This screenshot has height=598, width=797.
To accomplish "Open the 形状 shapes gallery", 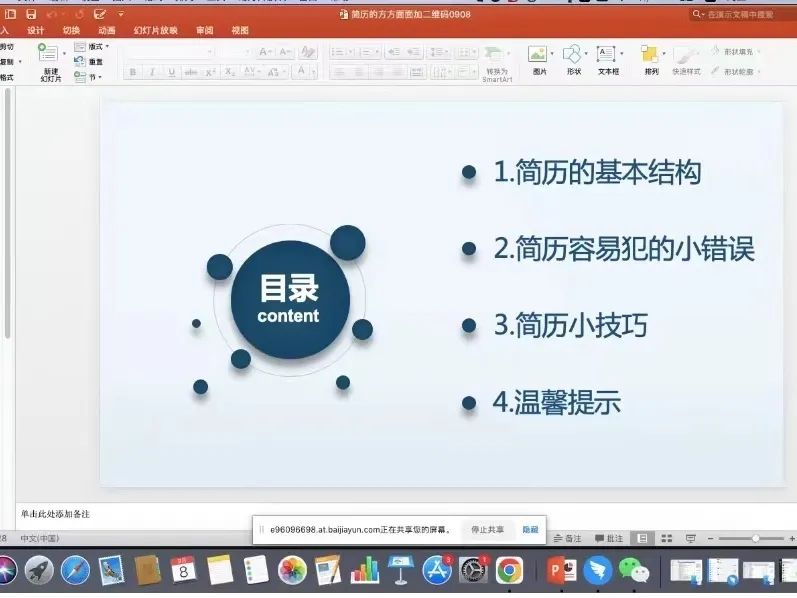I will [x=573, y=59].
